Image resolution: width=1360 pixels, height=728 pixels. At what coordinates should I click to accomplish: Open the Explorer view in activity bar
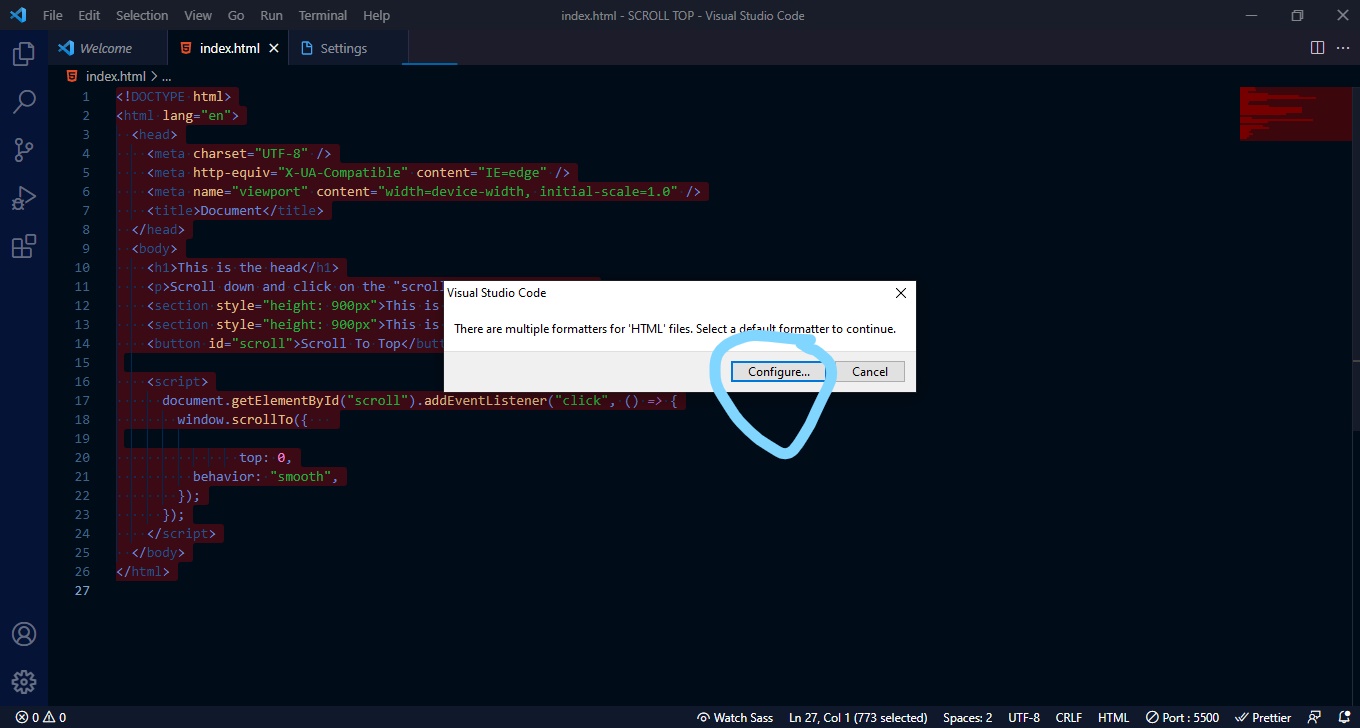click(x=24, y=54)
